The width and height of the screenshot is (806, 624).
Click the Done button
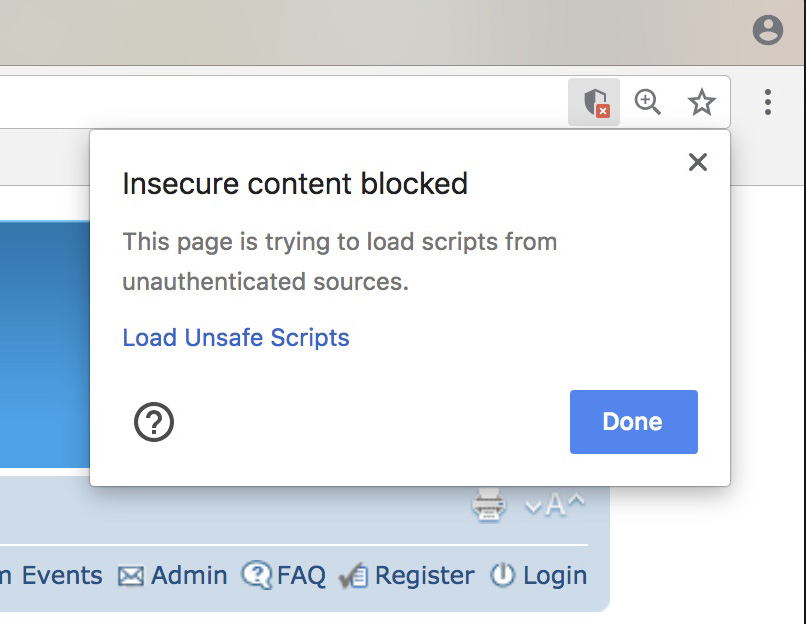(x=633, y=421)
